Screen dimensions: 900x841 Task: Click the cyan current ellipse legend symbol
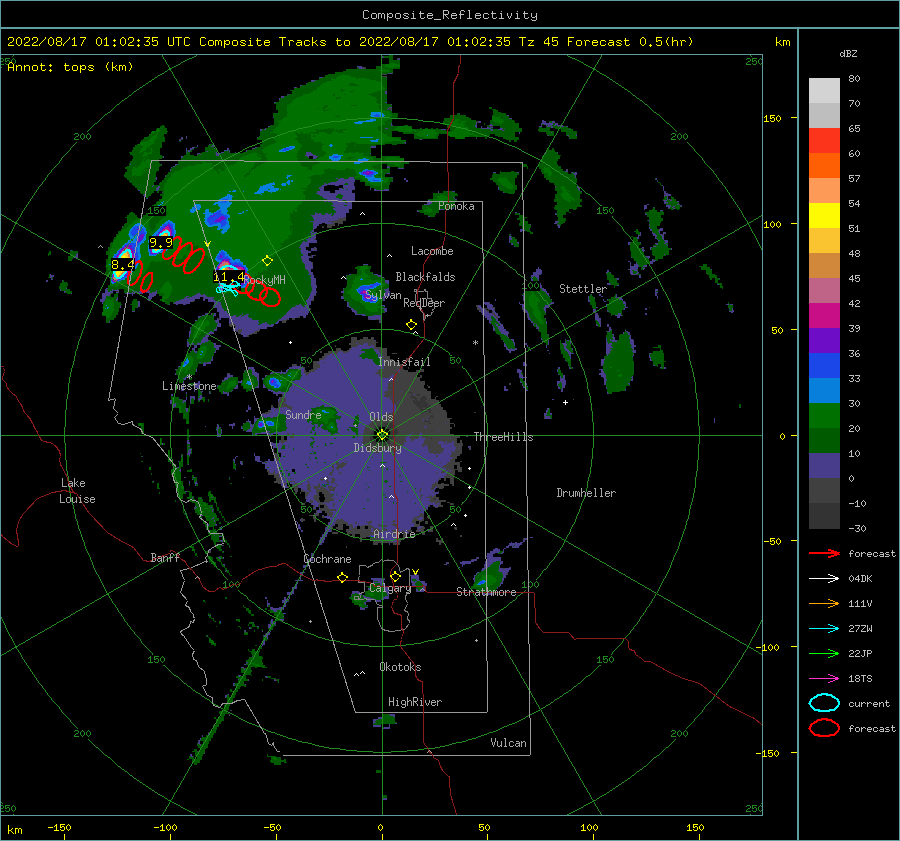824,703
